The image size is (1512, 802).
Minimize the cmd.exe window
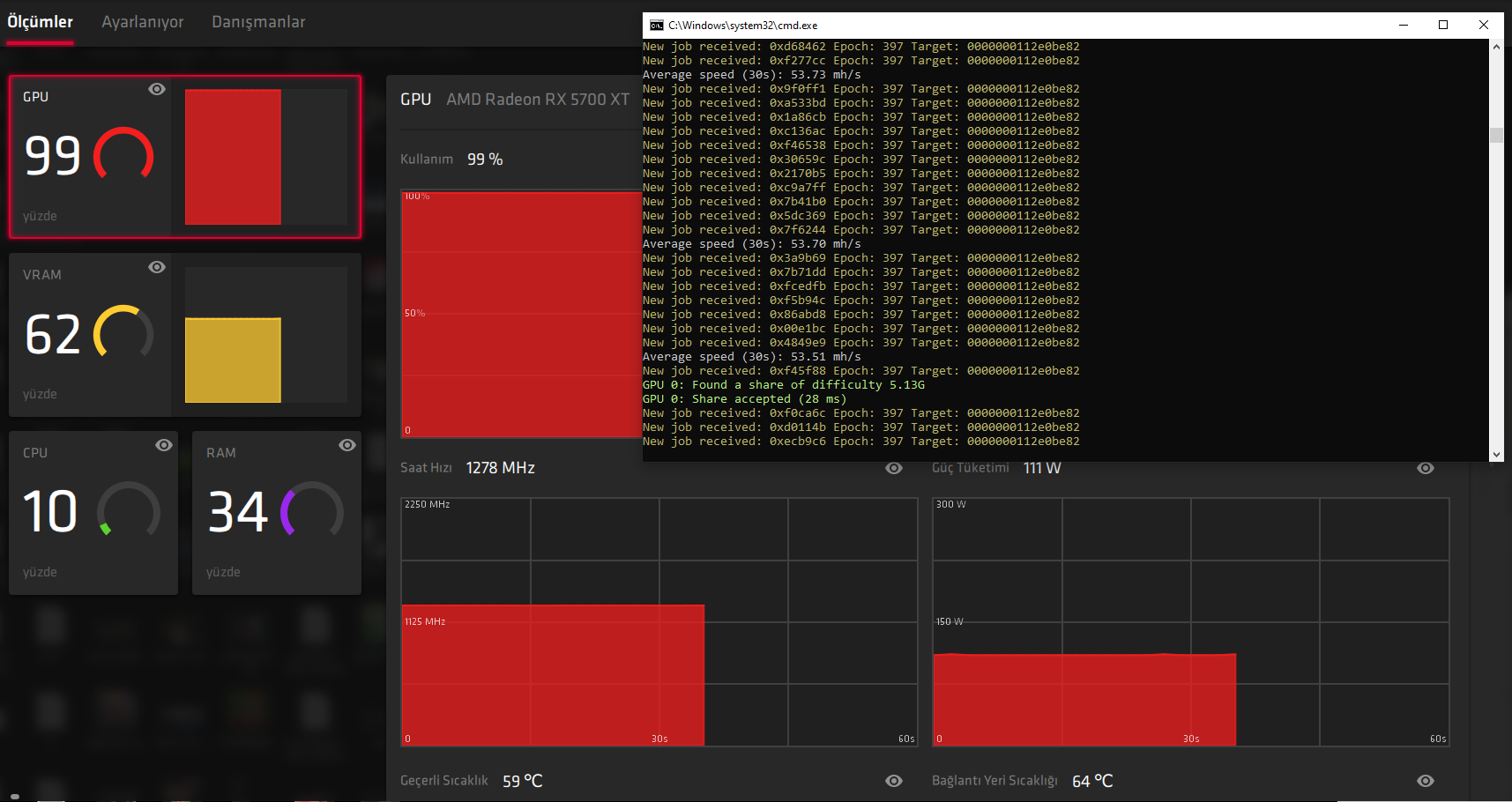pyautogui.click(x=1403, y=26)
